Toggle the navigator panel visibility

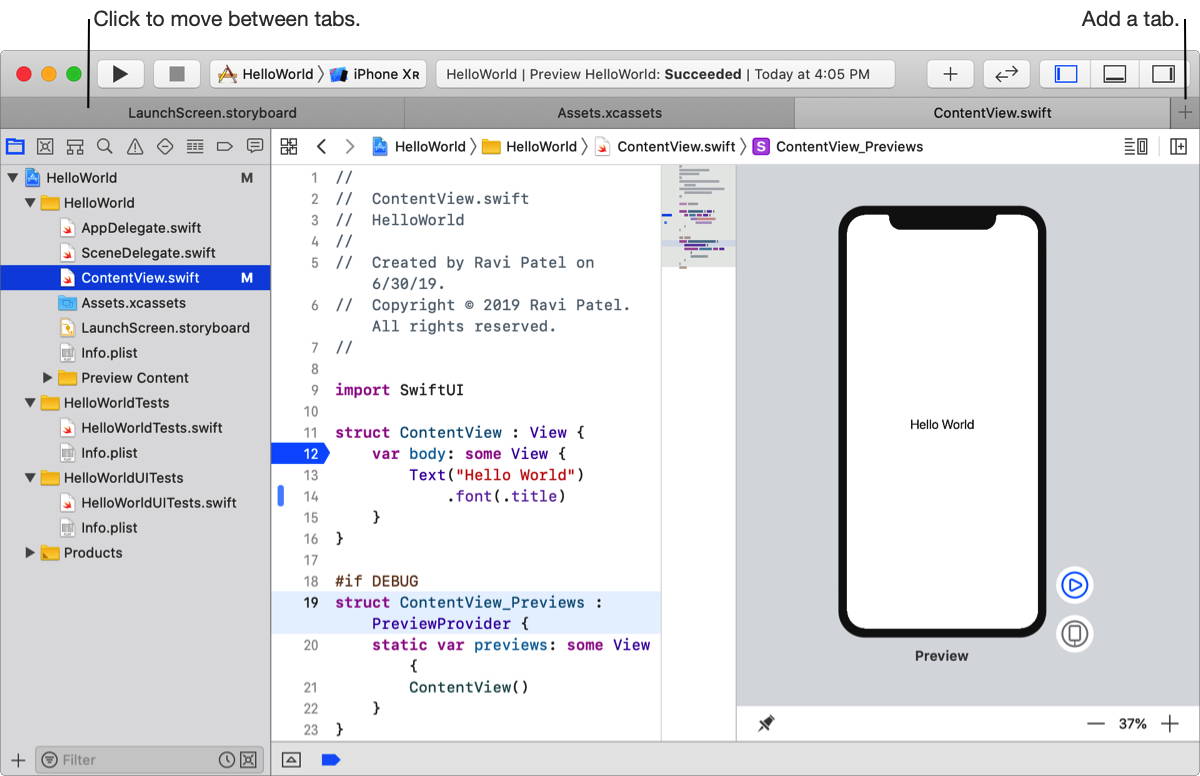click(x=1066, y=74)
